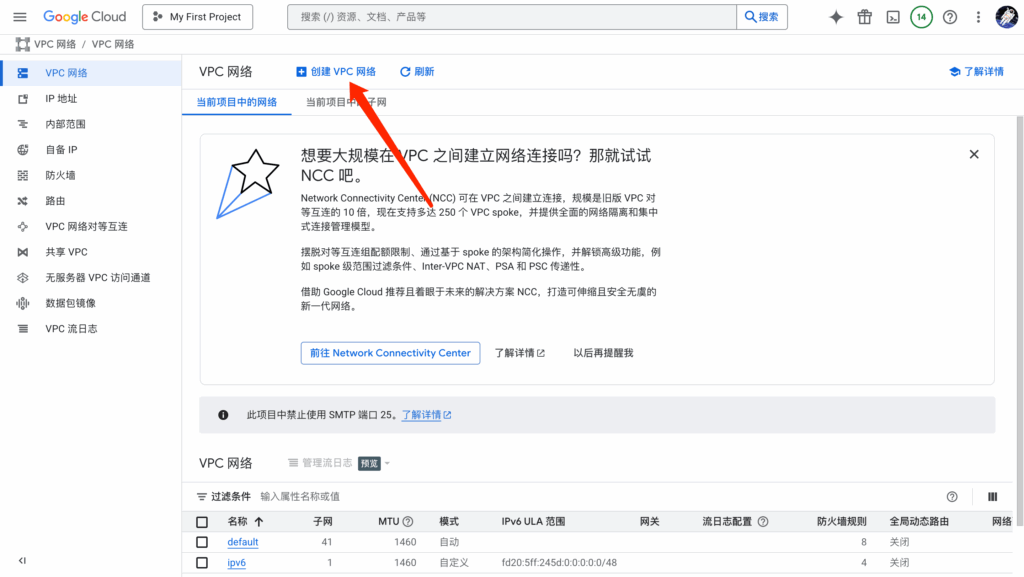
Task: Select VPC 网络 in the sidebar
Action: point(91,73)
